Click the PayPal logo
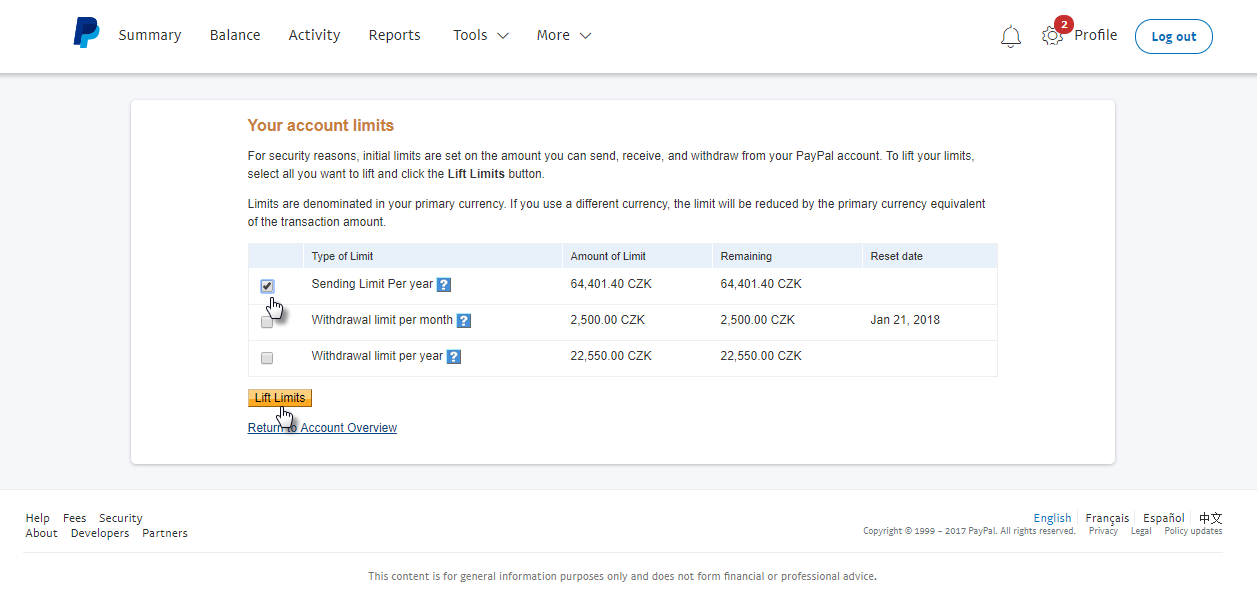The width and height of the screenshot is (1257, 609). tap(86, 32)
